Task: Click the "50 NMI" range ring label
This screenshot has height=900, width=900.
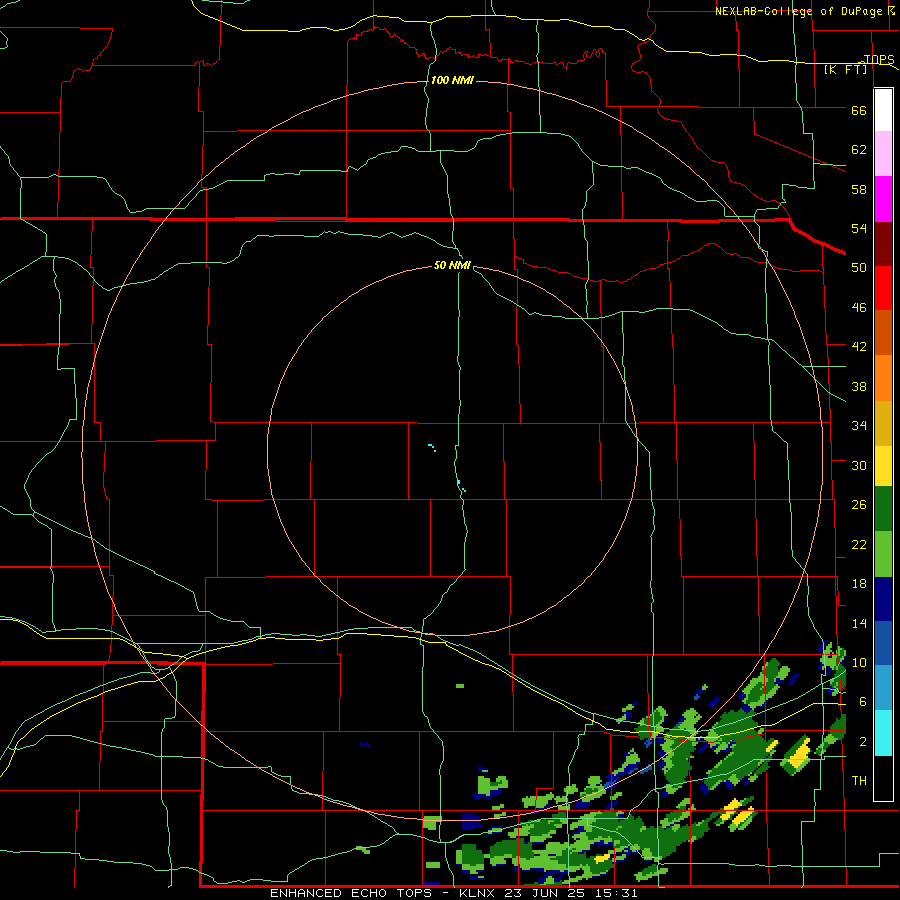Action: click(x=452, y=265)
